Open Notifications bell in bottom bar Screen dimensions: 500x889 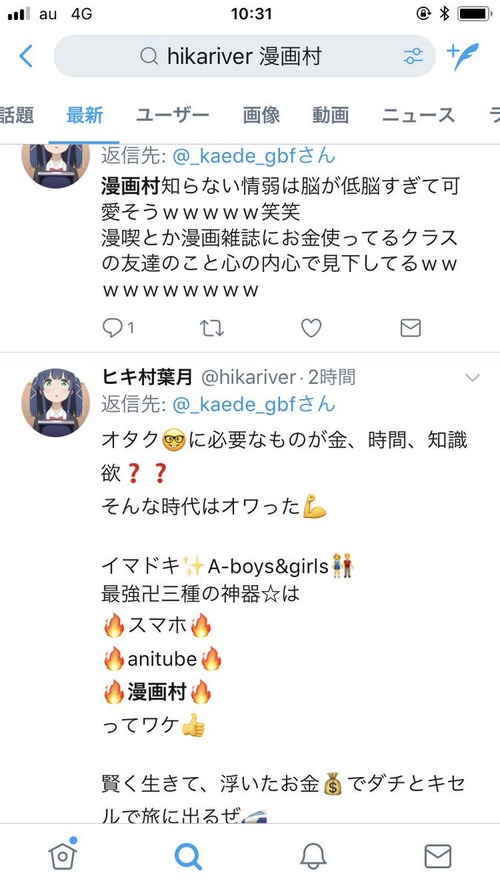tap(313, 856)
